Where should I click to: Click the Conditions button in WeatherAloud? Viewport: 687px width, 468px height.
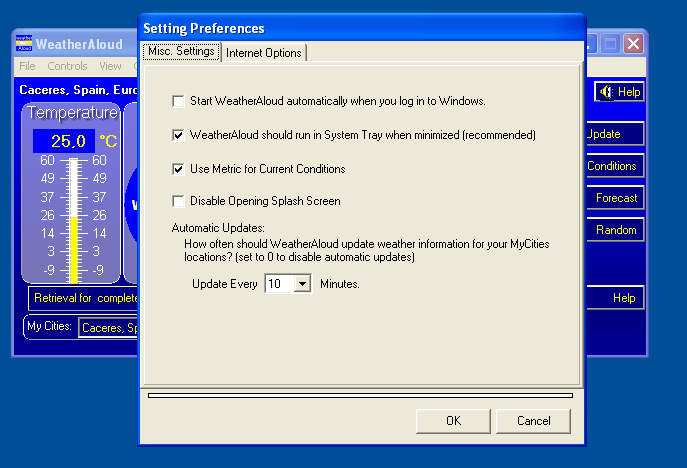coord(615,166)
